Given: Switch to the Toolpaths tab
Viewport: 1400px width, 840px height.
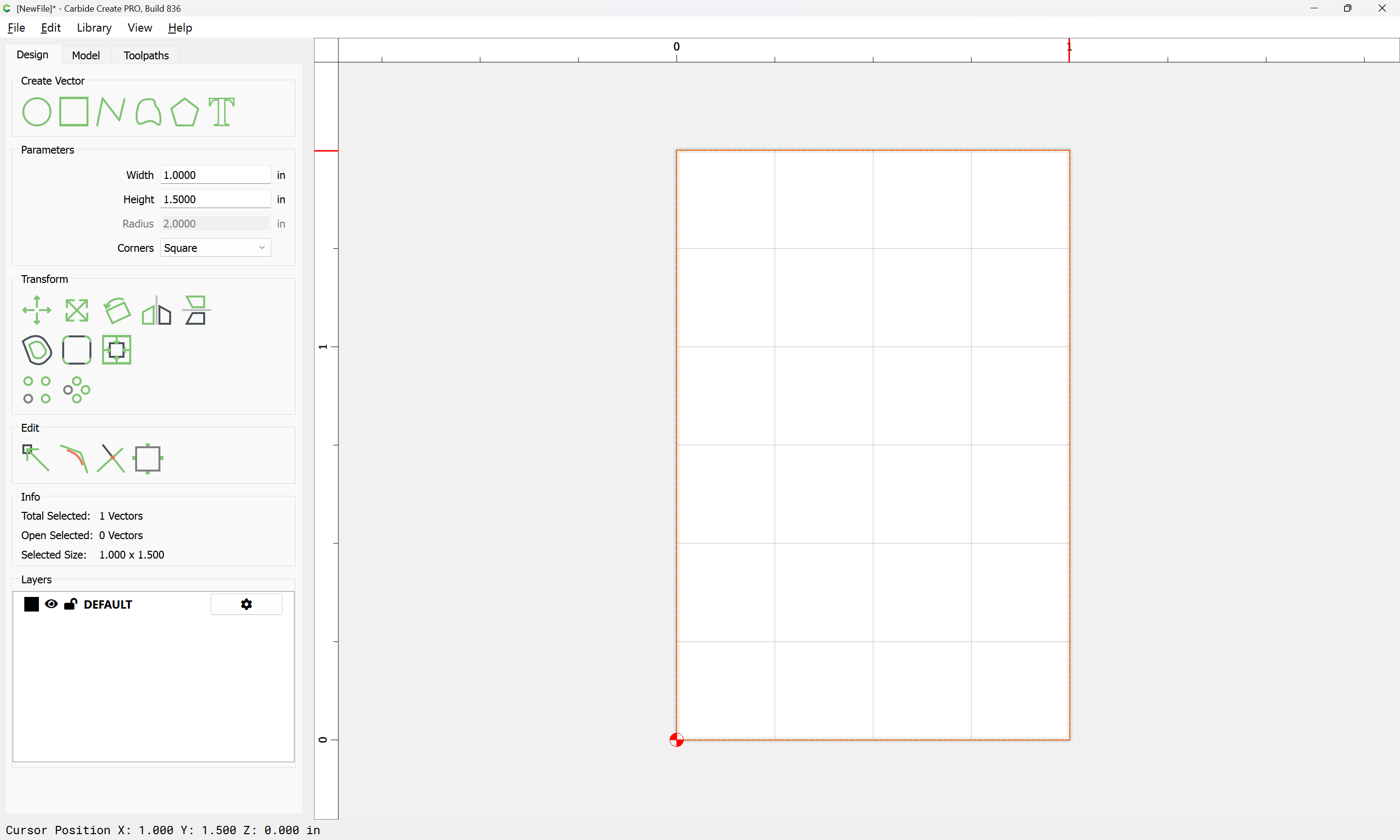Looking at the screenshot, I should [x=146, y=55].
